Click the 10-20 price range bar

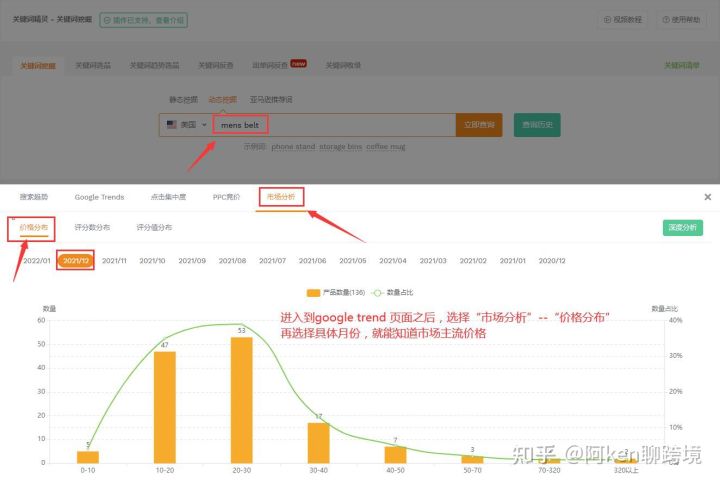click(x=165, y=407)
